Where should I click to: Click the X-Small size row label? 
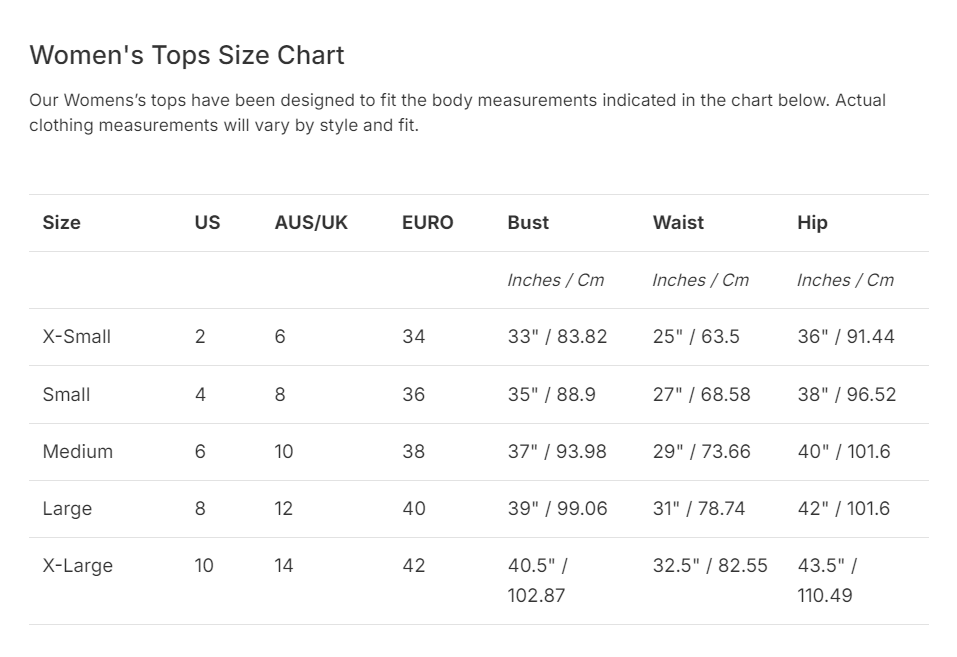tap(77, 336)
